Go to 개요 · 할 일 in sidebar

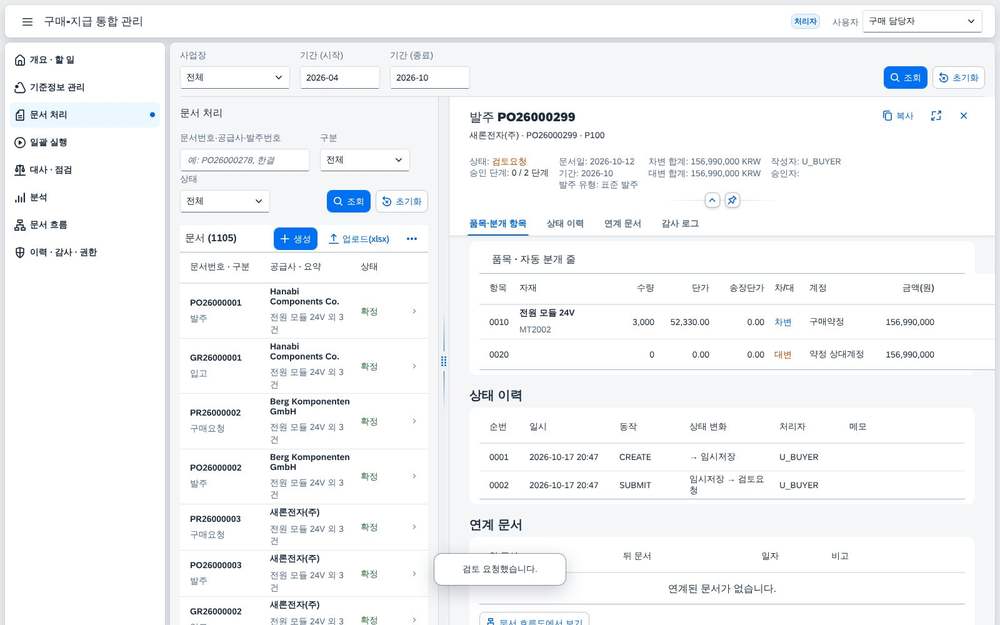coord(85,60)
